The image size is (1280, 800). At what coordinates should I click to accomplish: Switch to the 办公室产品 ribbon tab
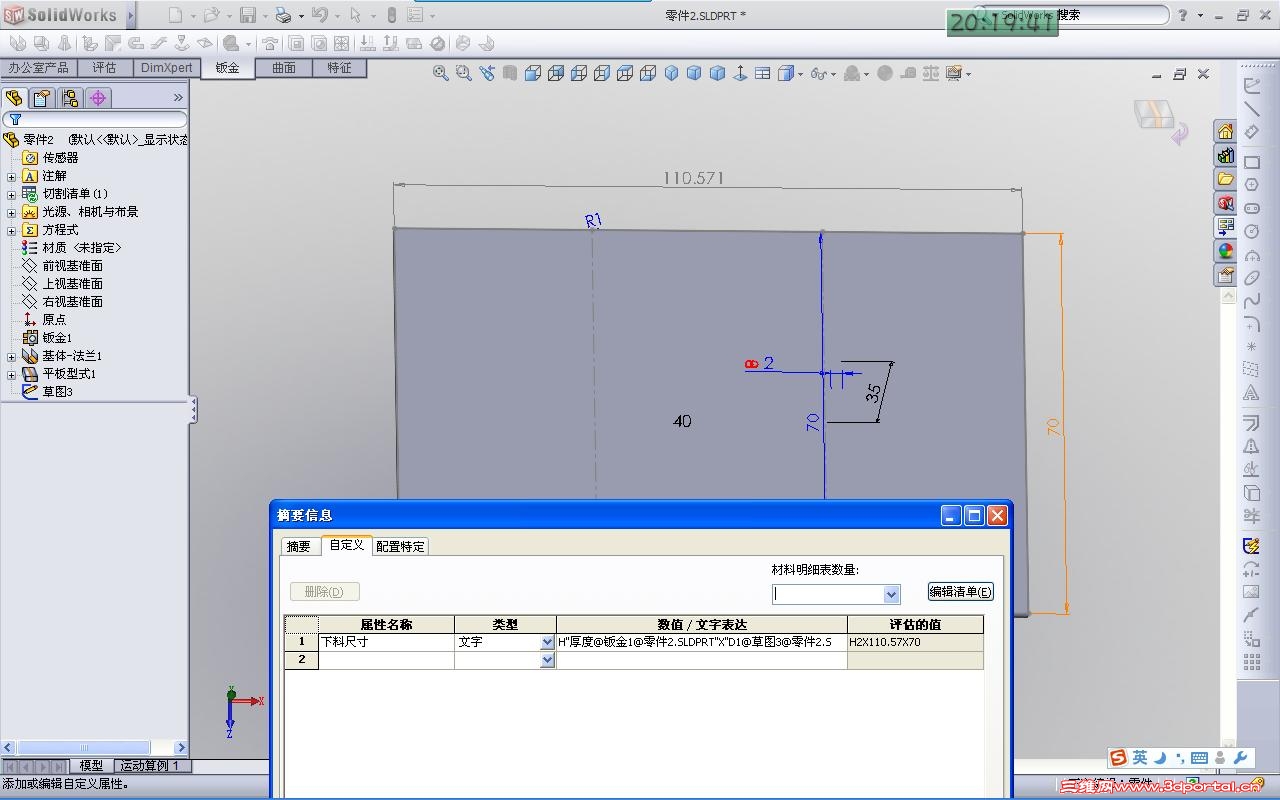click(x=38, y=68)
